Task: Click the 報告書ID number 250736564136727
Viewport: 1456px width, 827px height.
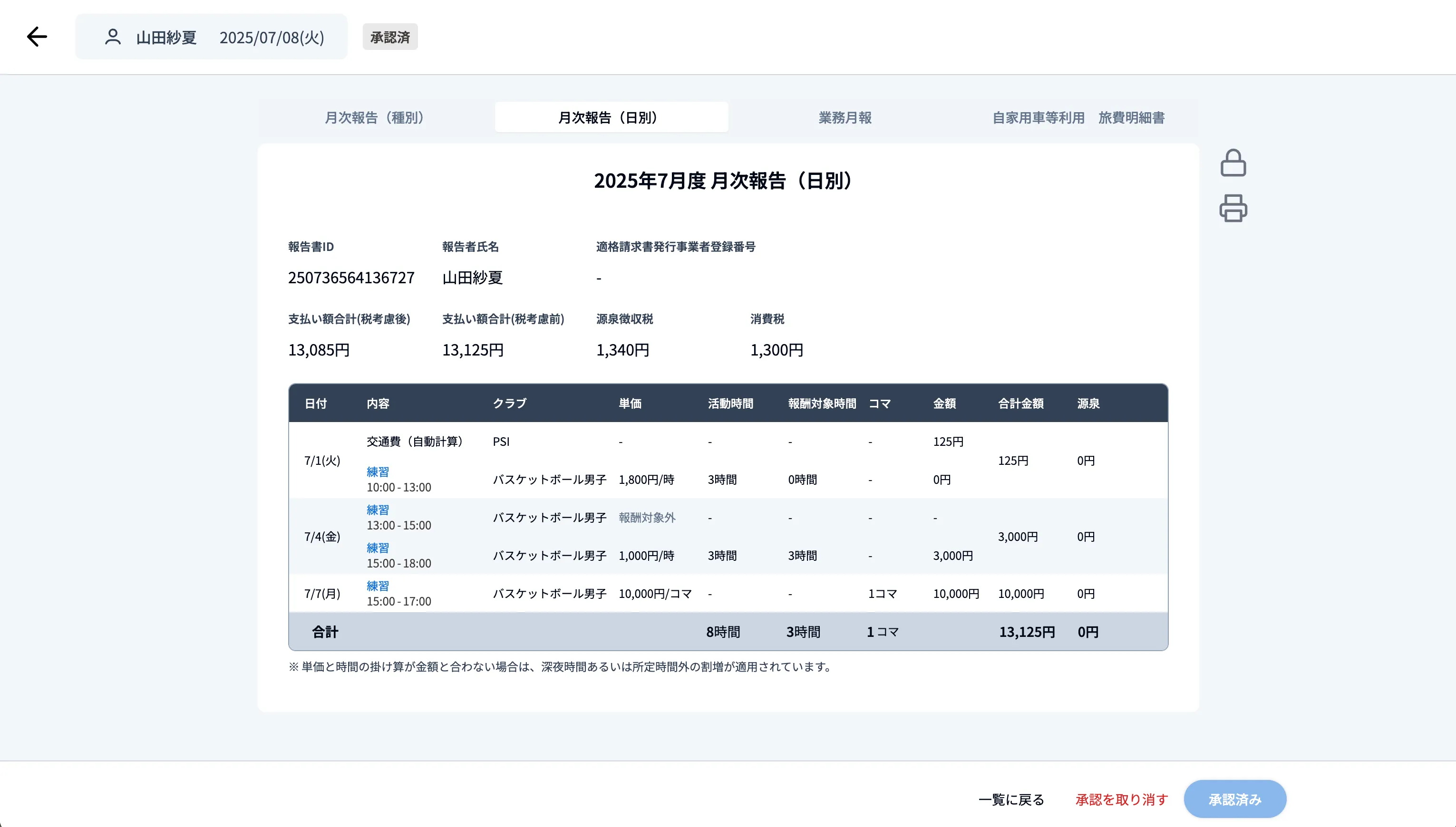Action: coord(351,278)
